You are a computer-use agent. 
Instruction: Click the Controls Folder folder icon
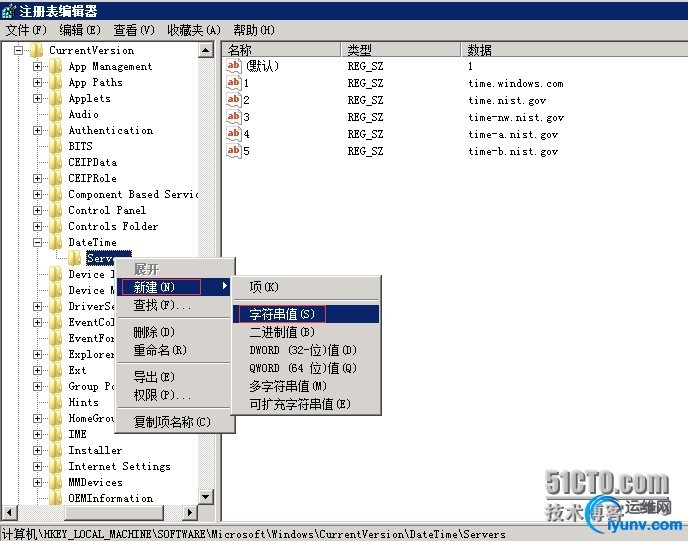pyautogui.click(x=55, y=226)
